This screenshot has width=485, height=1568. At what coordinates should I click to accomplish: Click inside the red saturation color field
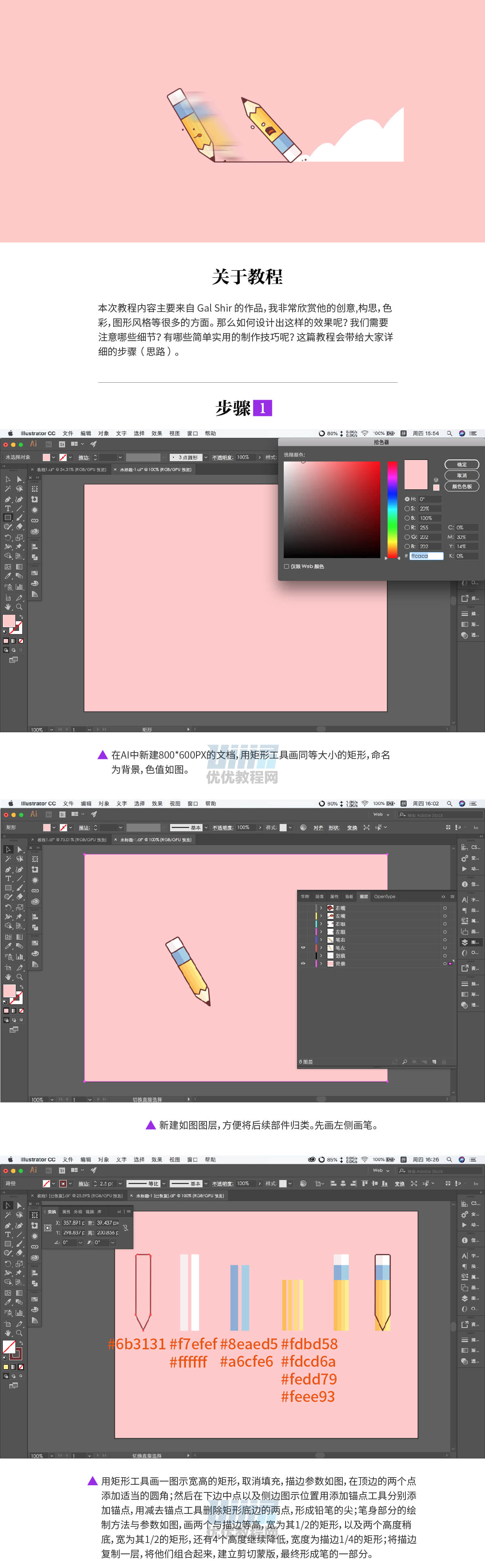332,509
